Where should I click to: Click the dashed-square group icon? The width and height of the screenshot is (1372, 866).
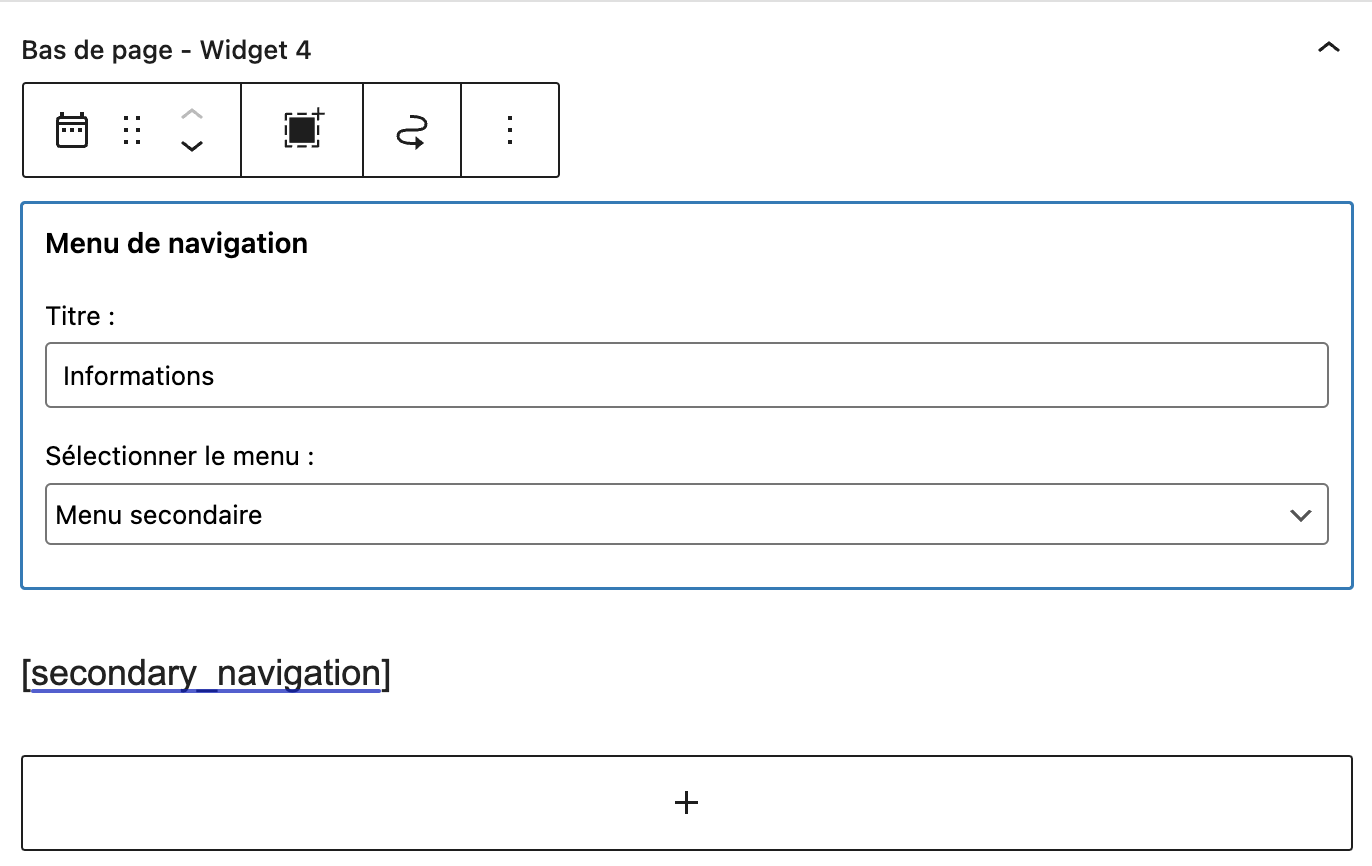tap(303, 130)
